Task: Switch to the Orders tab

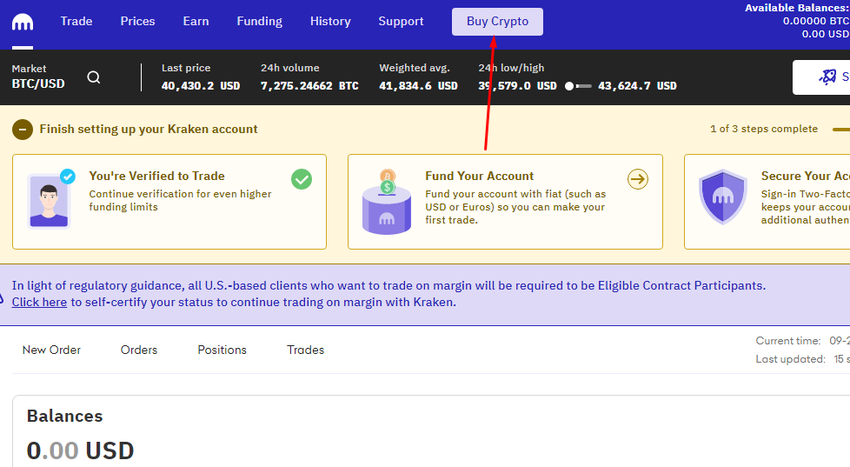Action: point(139,350)
